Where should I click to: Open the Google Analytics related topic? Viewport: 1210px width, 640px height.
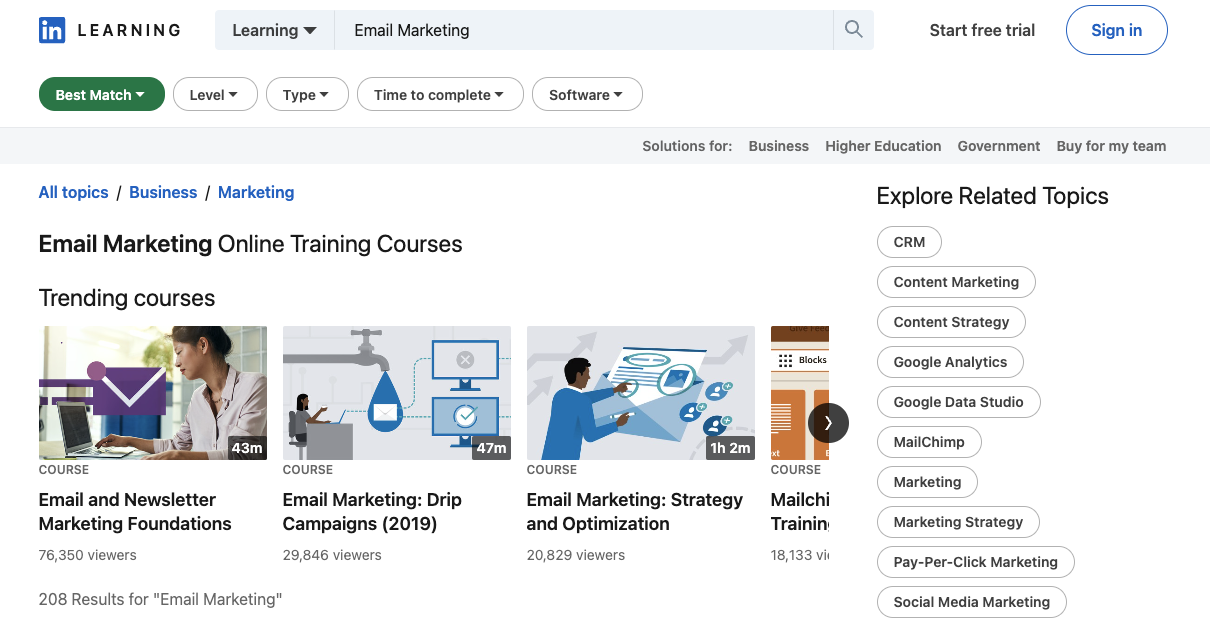[950, 361]
